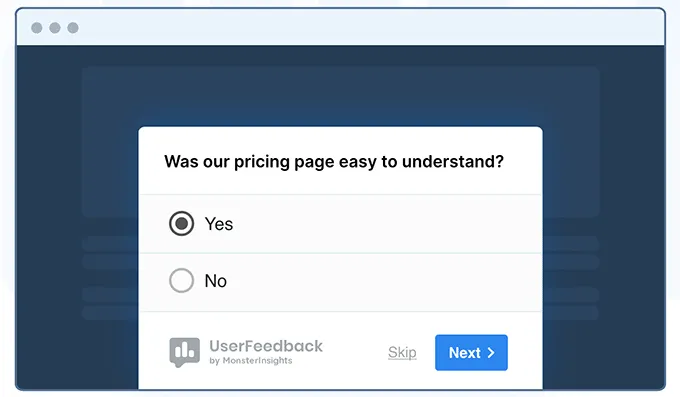Click the chevron arrow inside Next
This screenshot has height=397, width=680.
click(491, 353)
